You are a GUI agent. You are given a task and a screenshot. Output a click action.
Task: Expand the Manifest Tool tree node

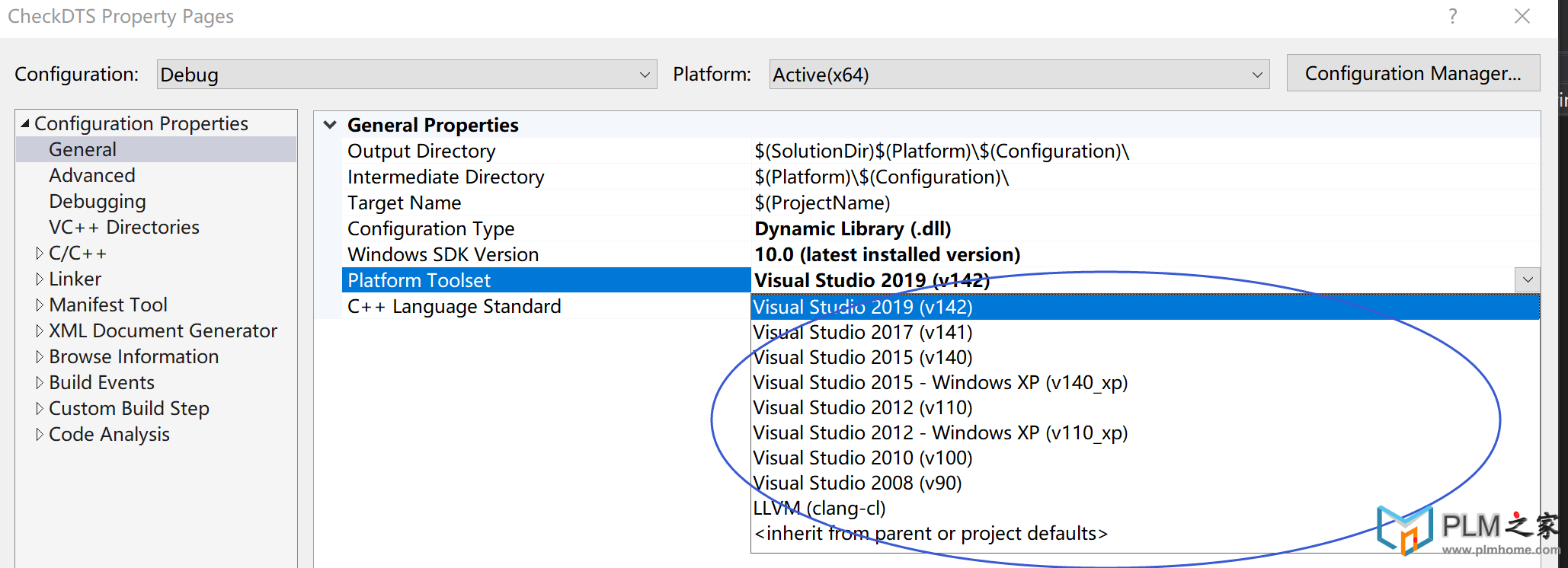point(40,305)
